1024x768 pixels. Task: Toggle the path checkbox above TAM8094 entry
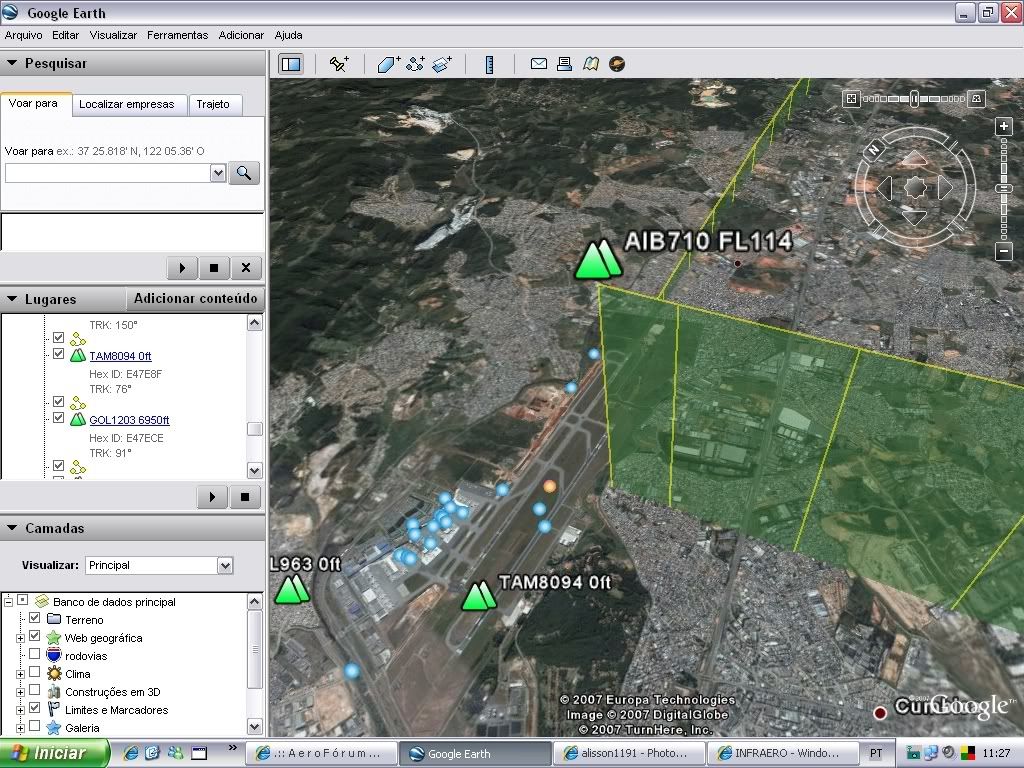click(x=58, y=337)
